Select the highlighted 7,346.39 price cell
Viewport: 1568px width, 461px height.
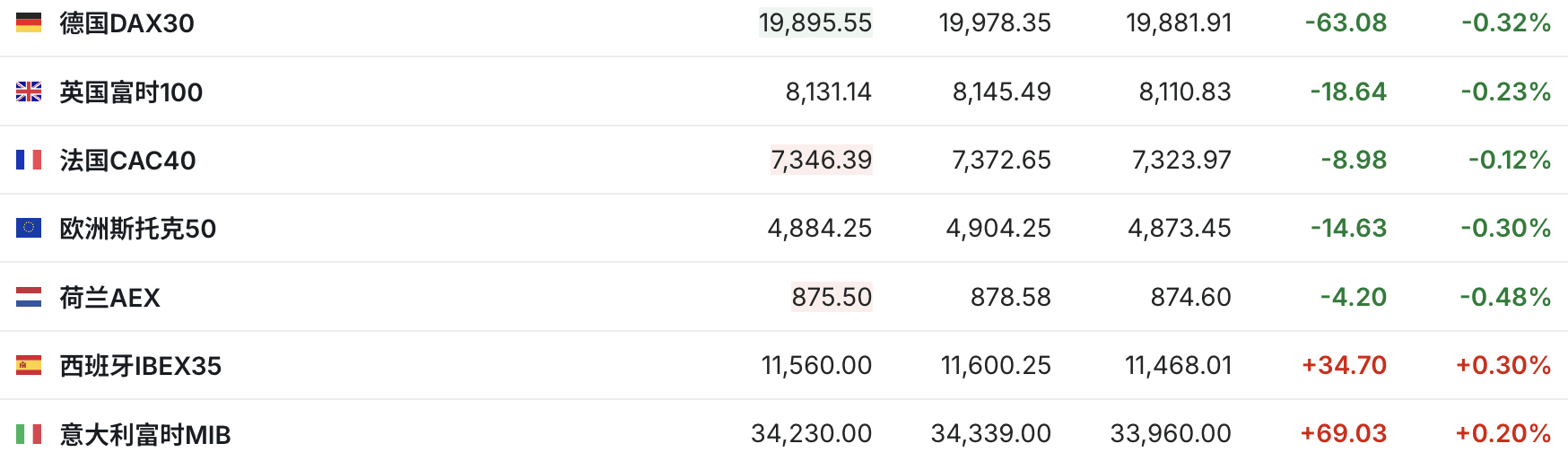click(822, 160)
